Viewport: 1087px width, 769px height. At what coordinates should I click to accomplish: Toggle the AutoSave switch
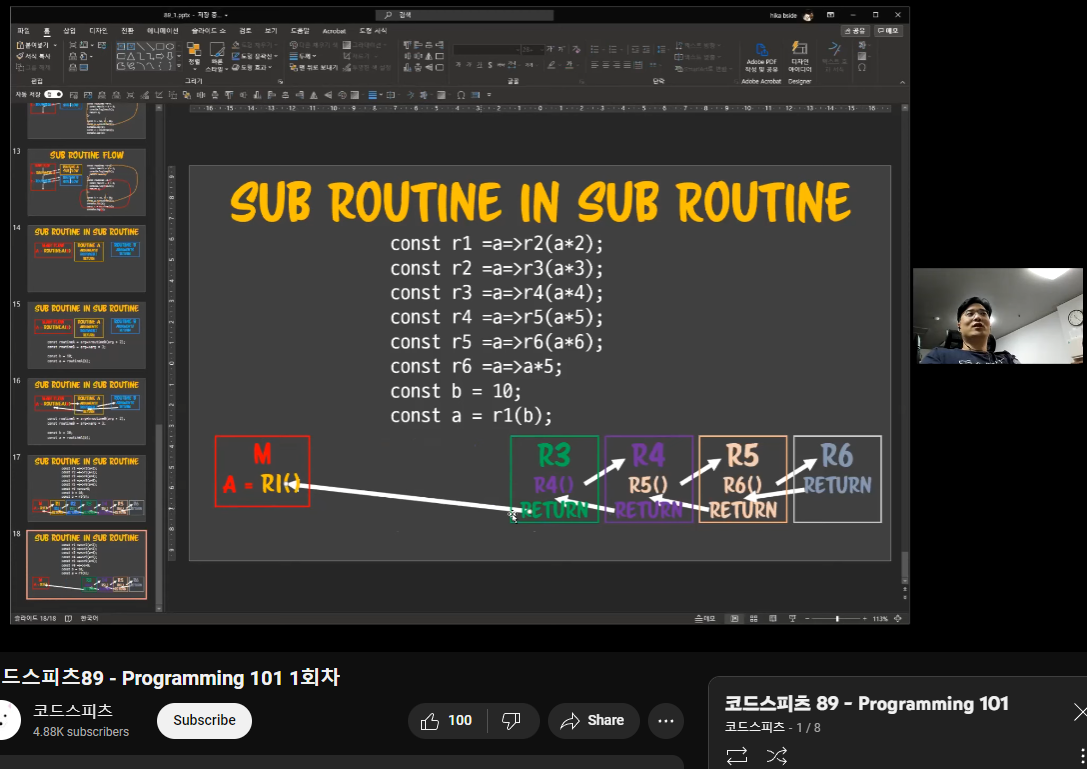click(53, 94)
